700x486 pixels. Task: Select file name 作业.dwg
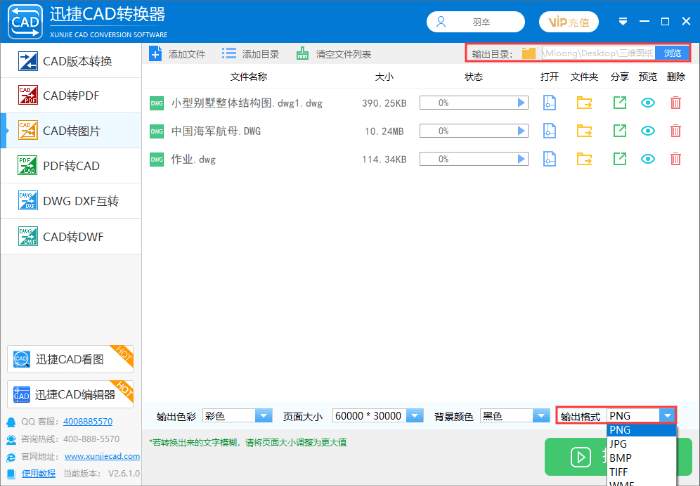tap(193, 159)
